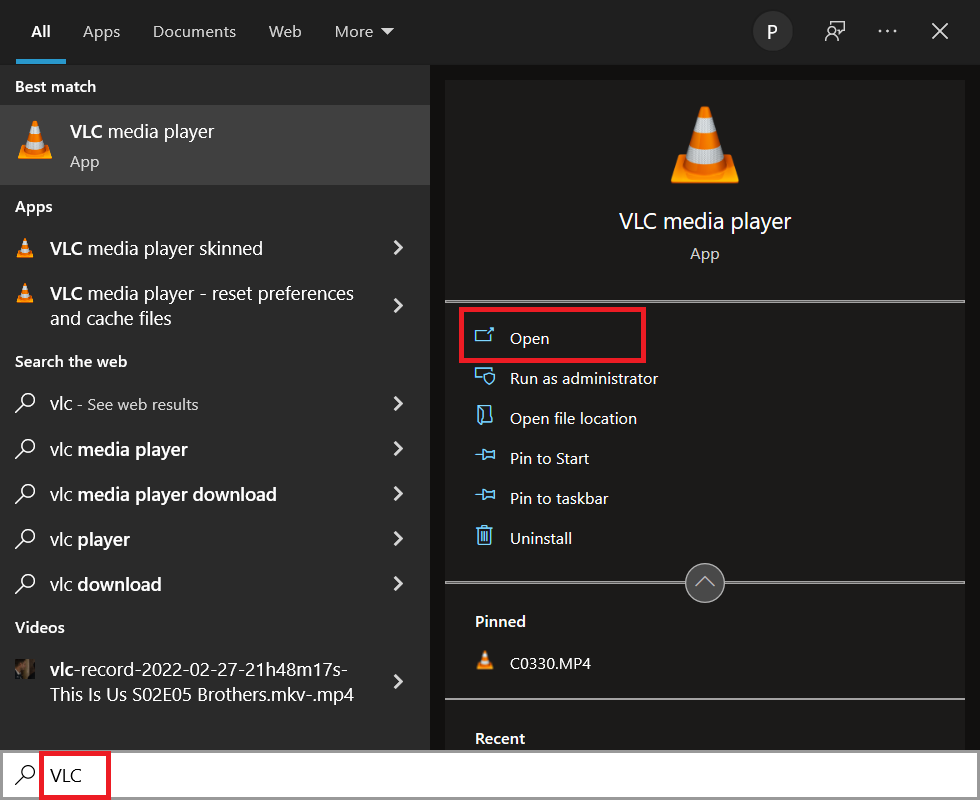Expand vlc See web results arrow

398,404
